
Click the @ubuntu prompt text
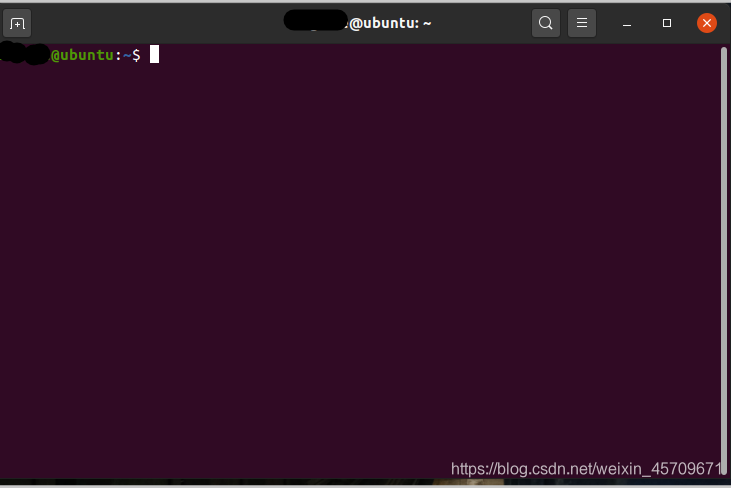(82, 55)
